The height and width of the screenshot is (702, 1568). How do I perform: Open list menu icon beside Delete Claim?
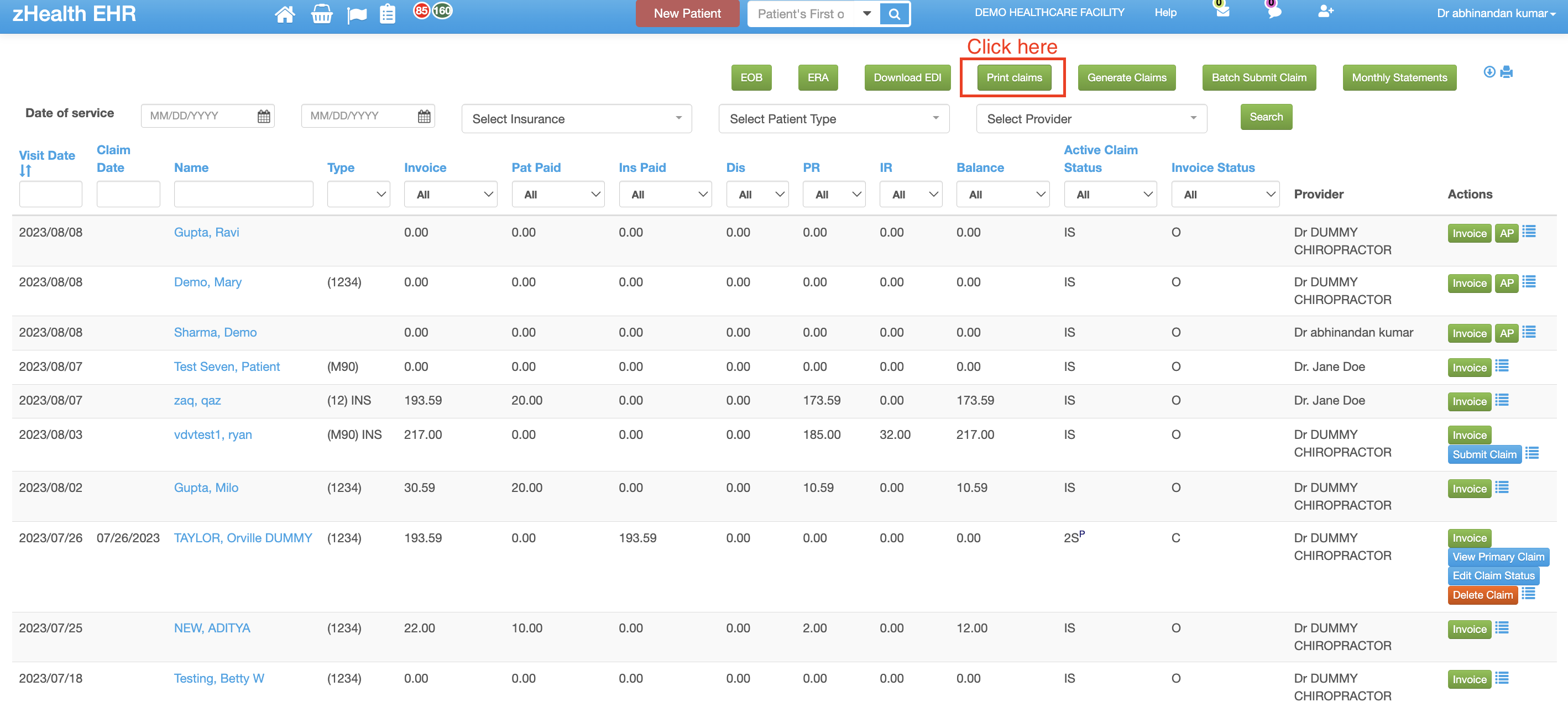click(1528, 593)
